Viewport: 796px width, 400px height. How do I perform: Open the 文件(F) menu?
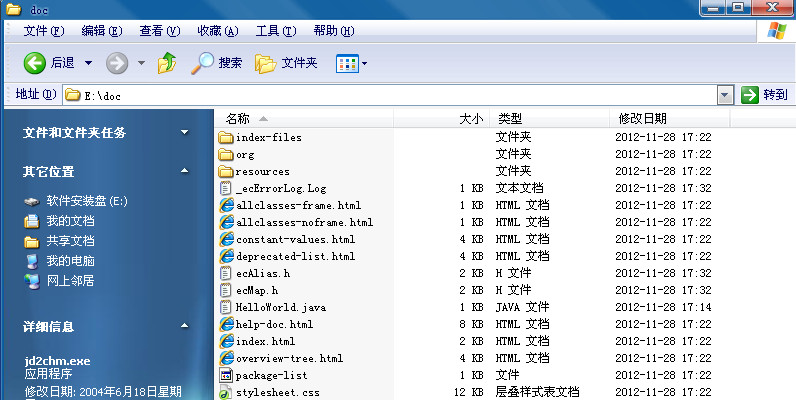[x=44, y=31]
